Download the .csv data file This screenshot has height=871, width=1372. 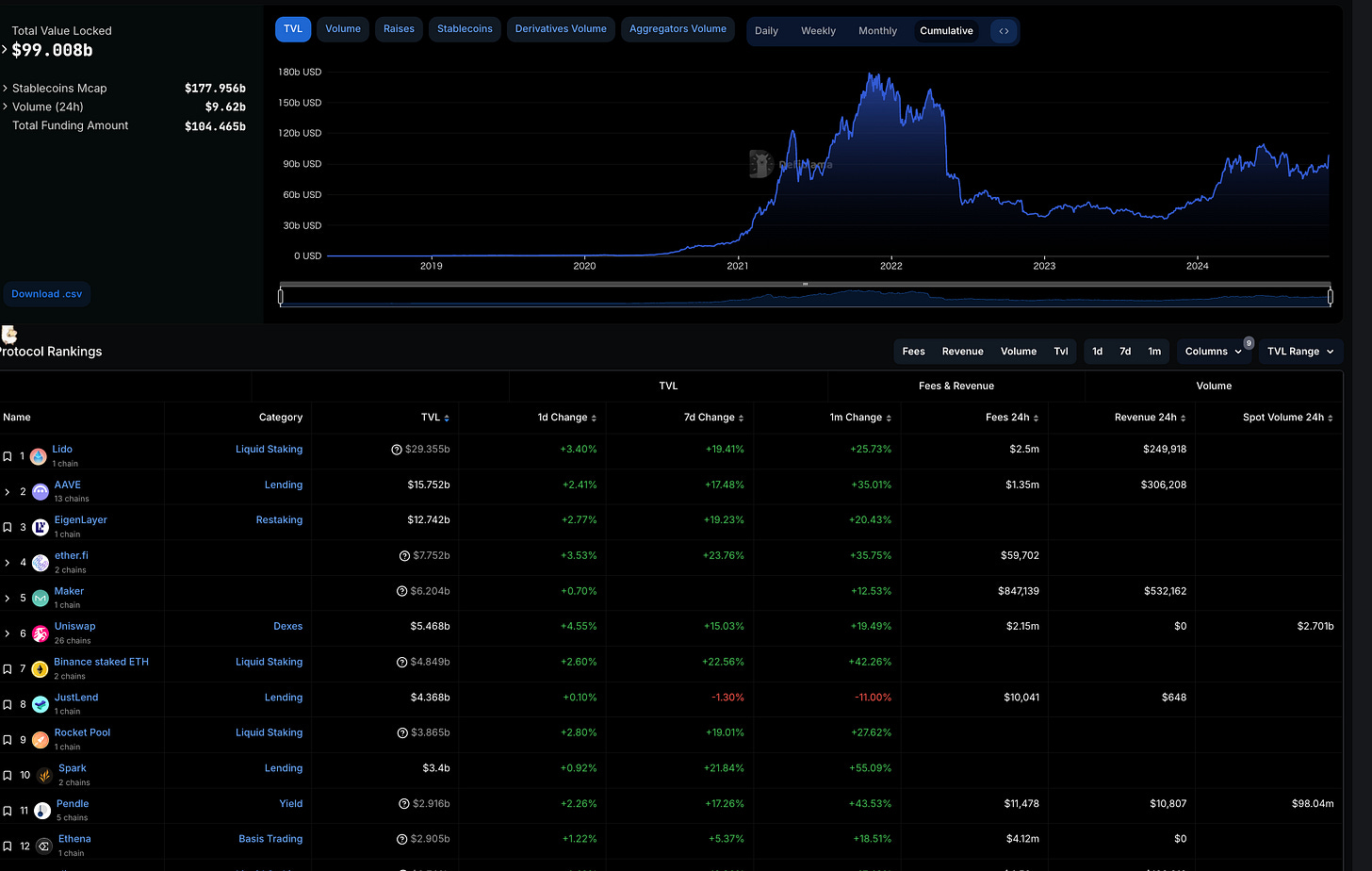[x=46, y=294]
